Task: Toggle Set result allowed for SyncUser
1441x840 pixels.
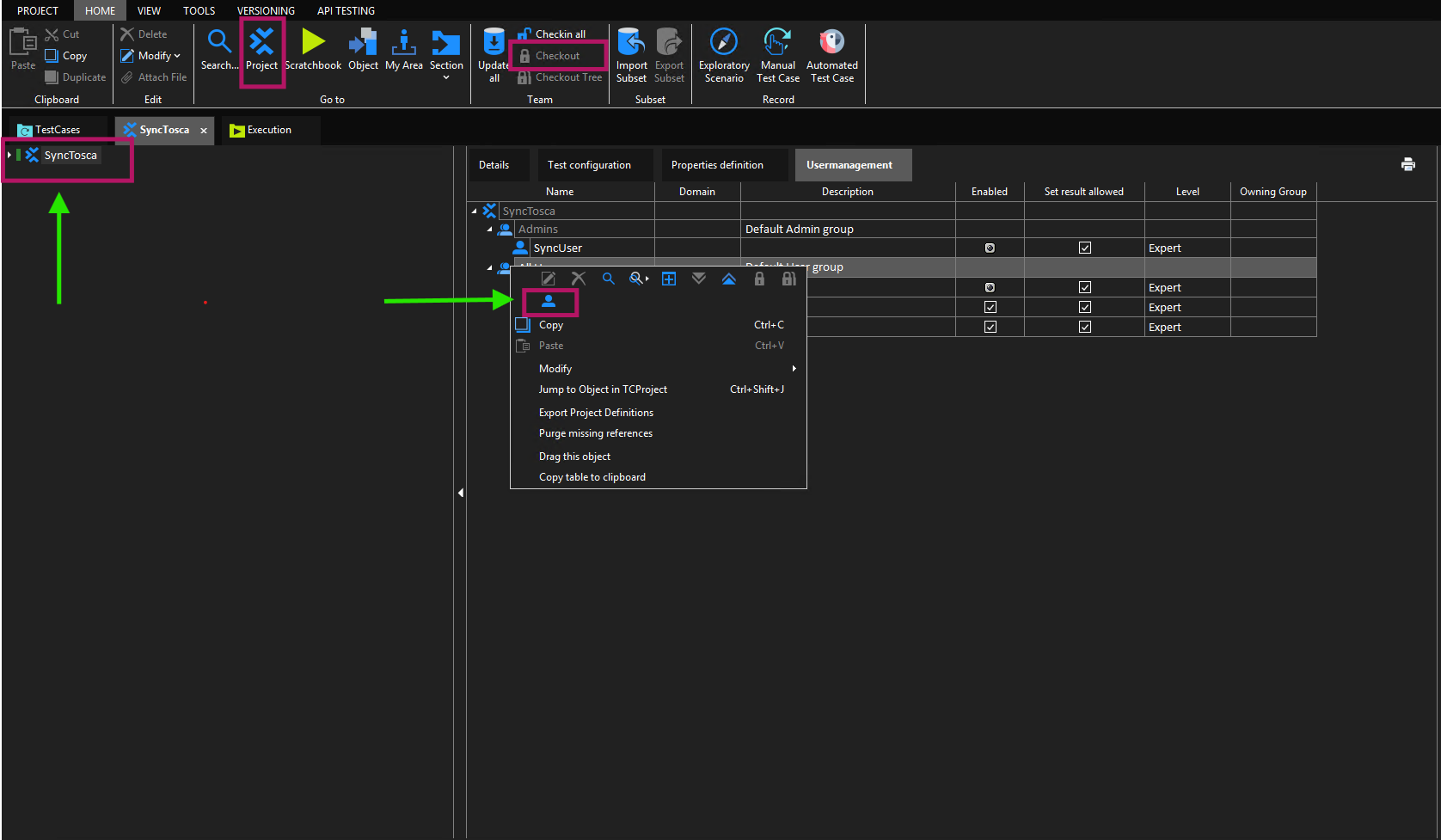Action: 1085,248
